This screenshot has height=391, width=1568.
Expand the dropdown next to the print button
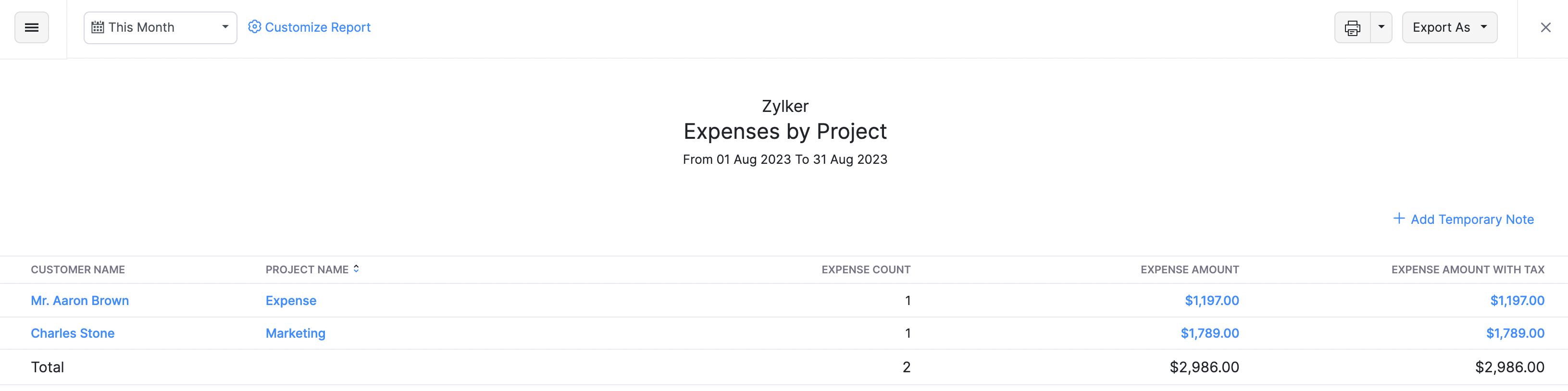tap(1382, 27)
